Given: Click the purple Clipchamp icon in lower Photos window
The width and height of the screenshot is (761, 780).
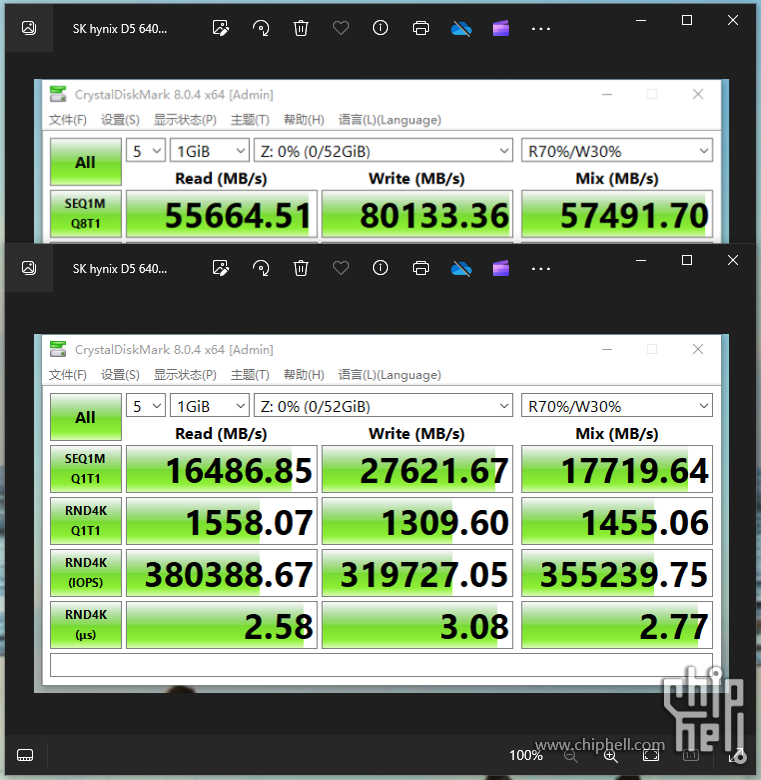Looking at the screenshot, I should click(x=501, y=268).
